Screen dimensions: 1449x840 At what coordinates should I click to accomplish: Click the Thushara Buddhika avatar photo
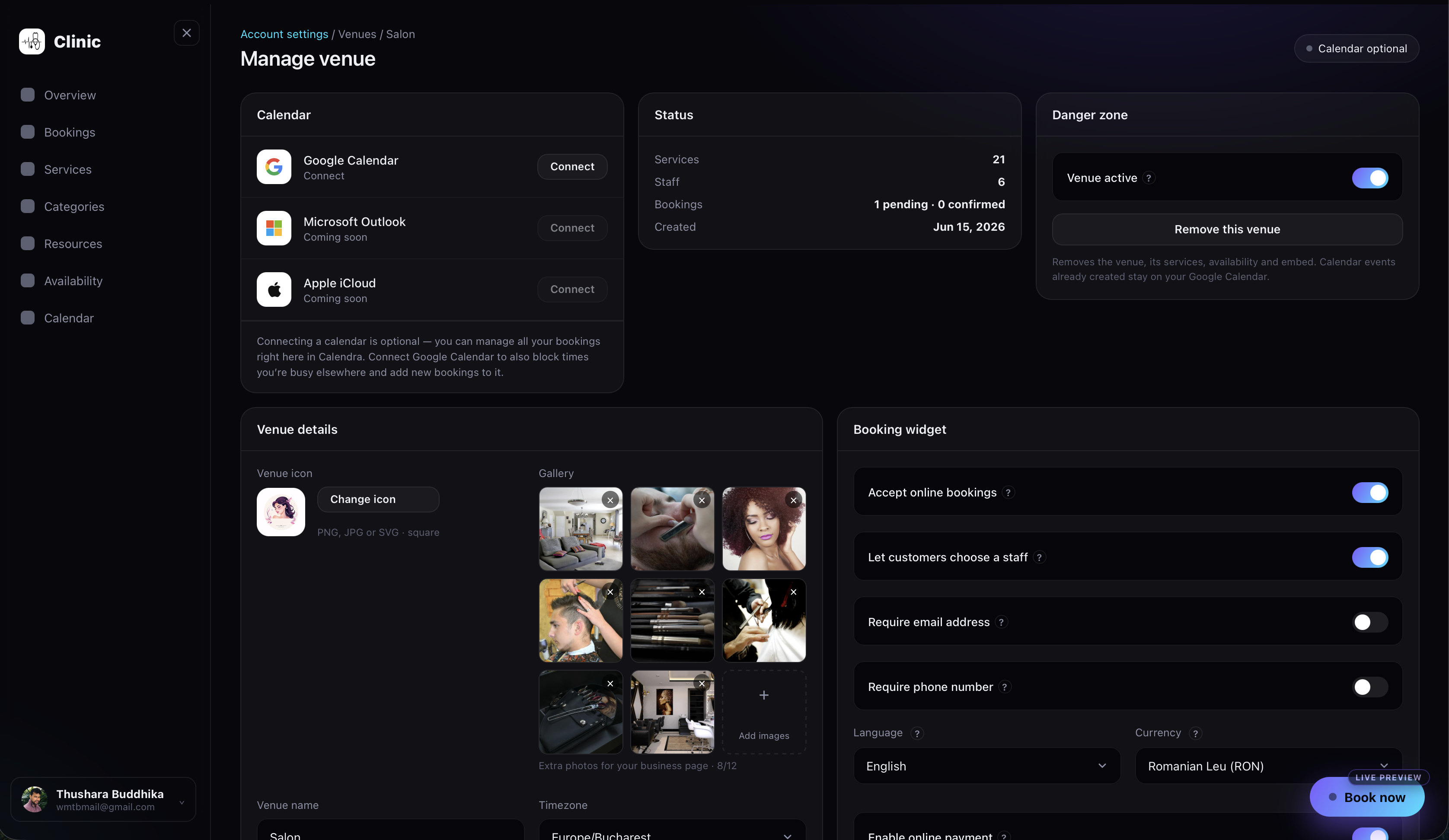(x=35, y=799)
